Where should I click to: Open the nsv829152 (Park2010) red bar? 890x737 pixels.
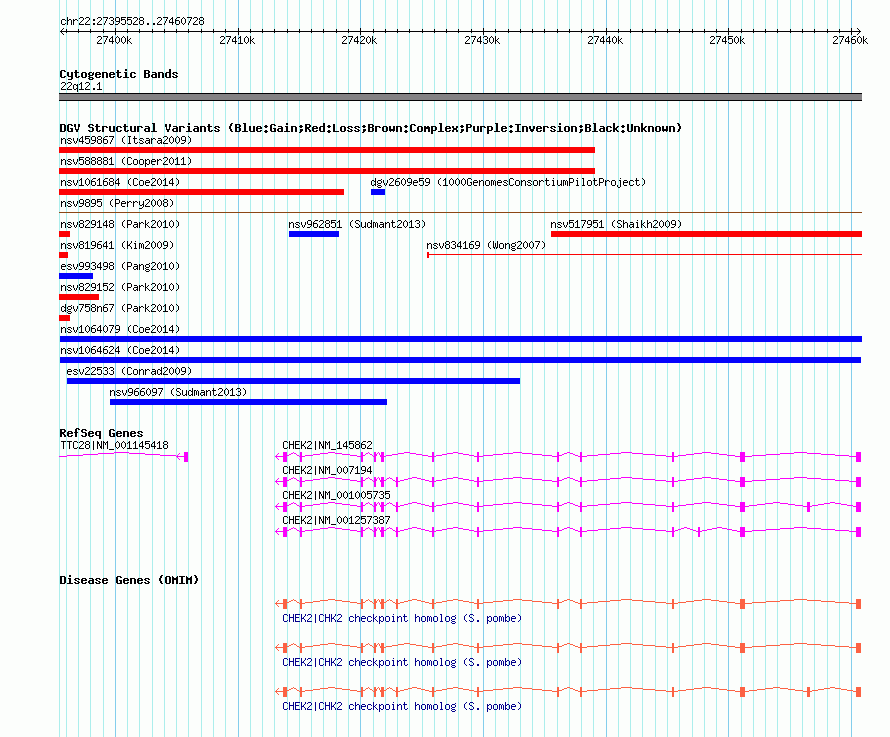[x=79, y=297]
